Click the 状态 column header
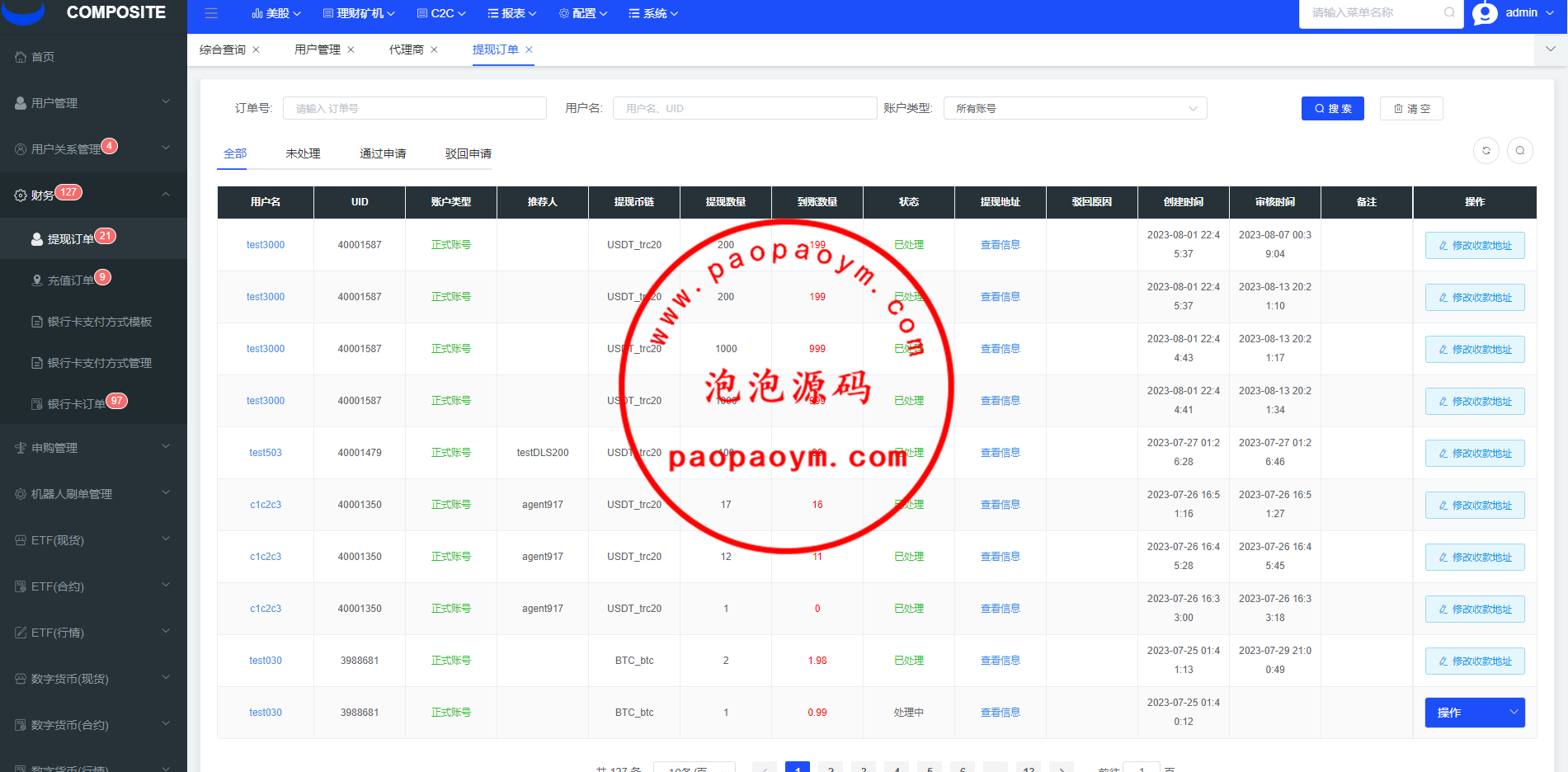Viewport: 1568px width, 772px height. [x=909, y=202]
